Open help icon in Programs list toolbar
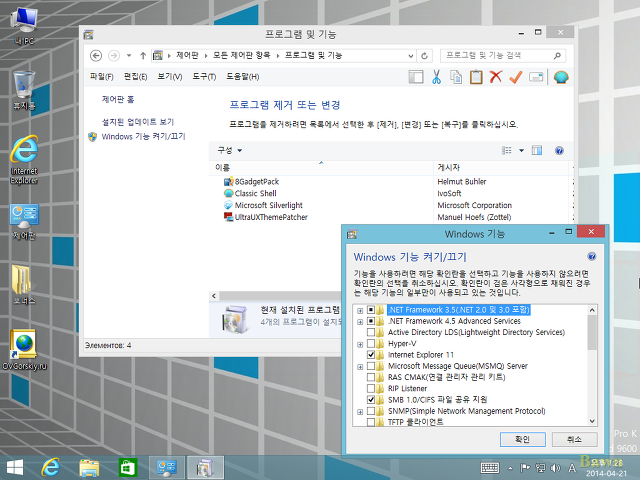Image resolution: width=640 pixels, height=480 pixels. pyautogui.click(x=559, y=151)
